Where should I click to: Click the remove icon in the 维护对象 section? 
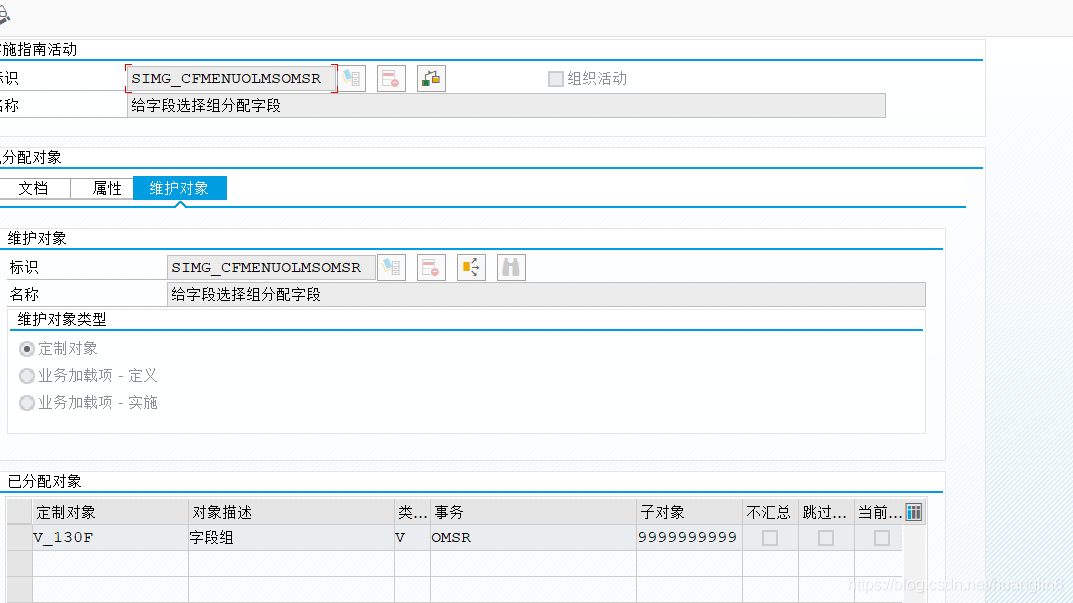pos(431,267)
